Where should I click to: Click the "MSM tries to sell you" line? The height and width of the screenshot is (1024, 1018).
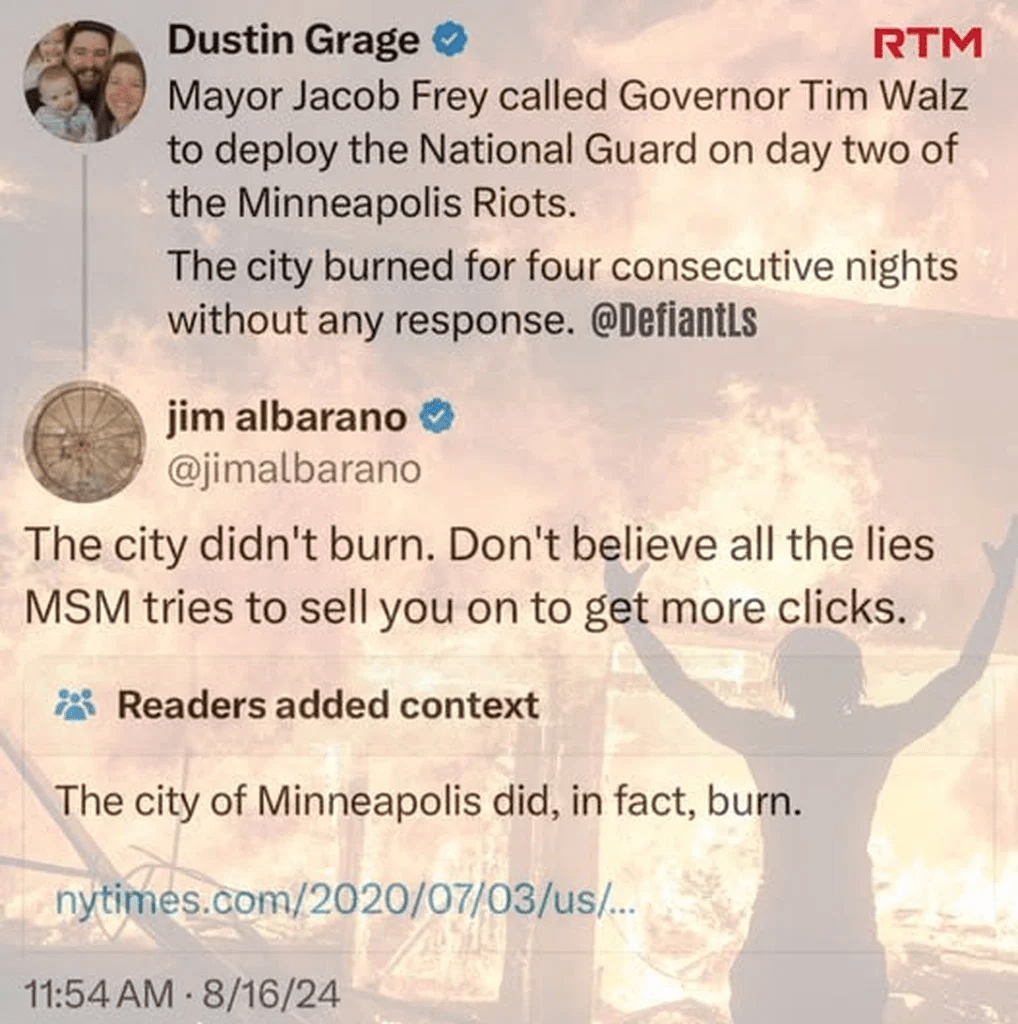pos(466,608)
